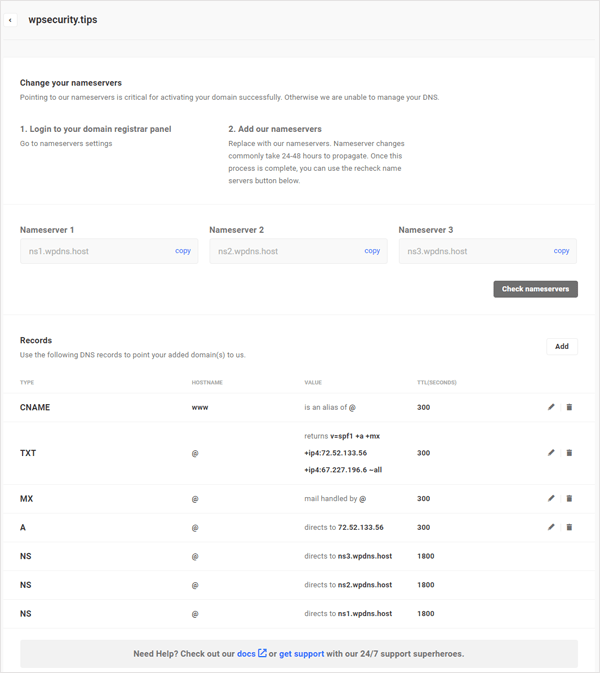Click the 'Add our nameservers' step heading
This screenshot has width=600, height=673.
tap(275, 129)
